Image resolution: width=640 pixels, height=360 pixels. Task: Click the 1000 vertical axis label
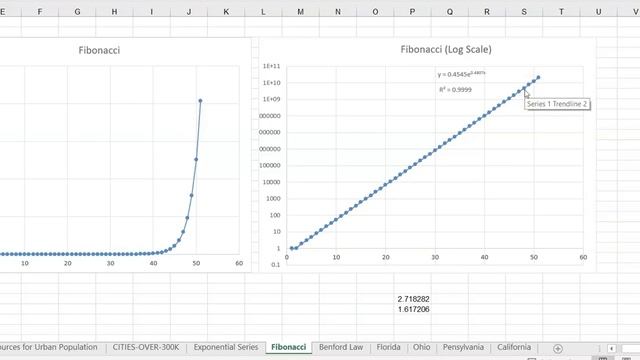coord(273,198)
